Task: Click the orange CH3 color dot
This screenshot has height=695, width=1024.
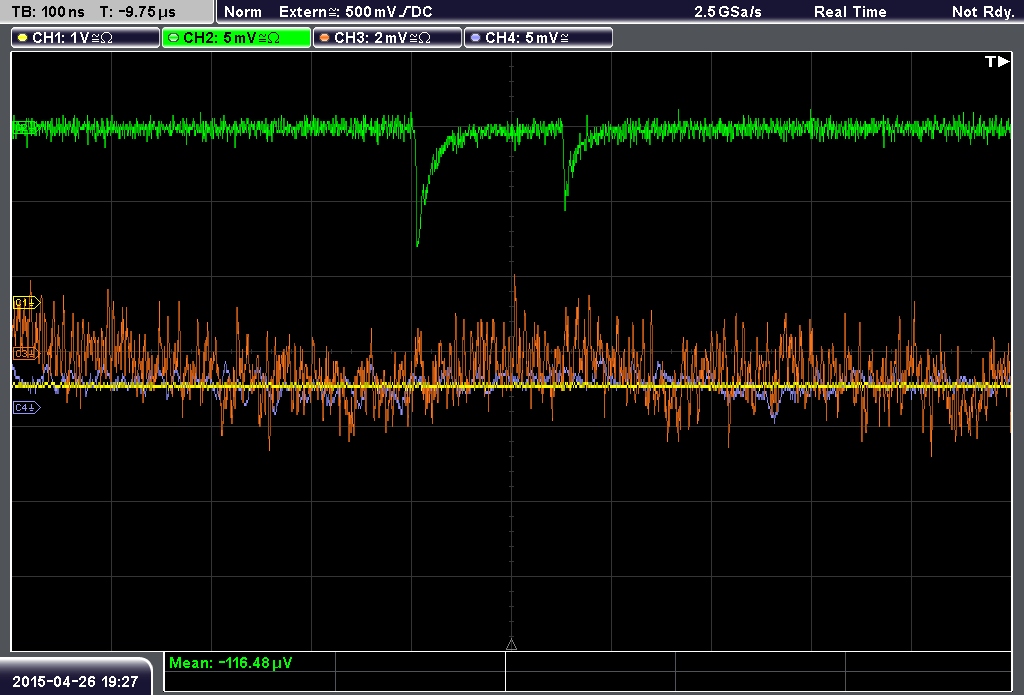Action: point(325,38)
